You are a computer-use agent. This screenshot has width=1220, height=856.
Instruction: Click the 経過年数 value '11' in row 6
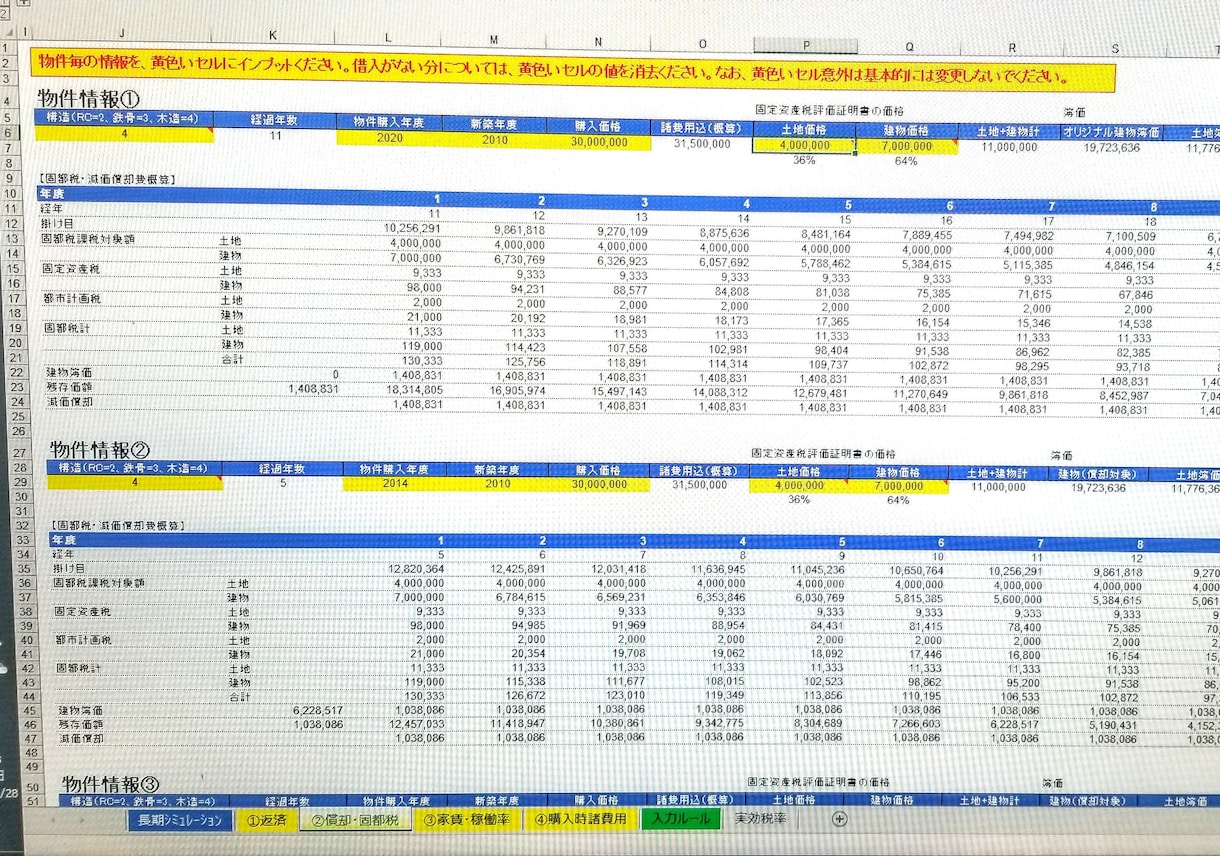tap(277, 137)
